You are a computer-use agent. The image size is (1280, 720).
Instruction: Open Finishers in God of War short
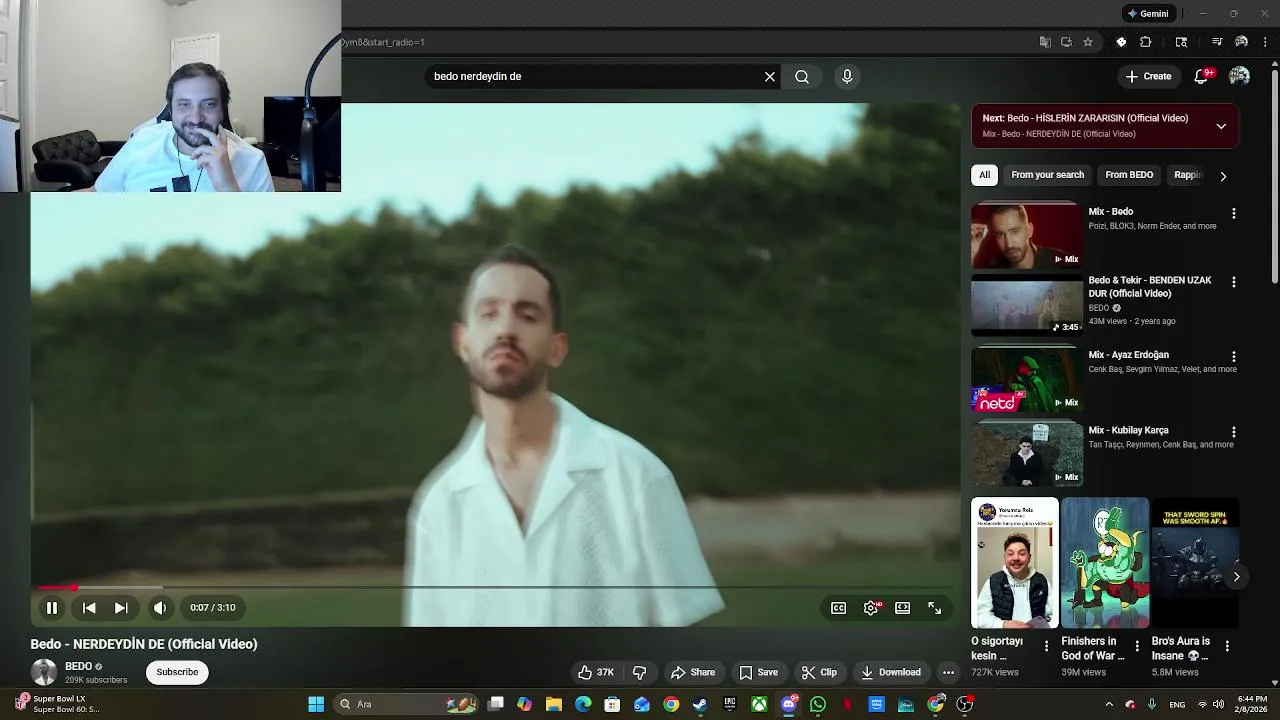click(x=1105, y=563)
